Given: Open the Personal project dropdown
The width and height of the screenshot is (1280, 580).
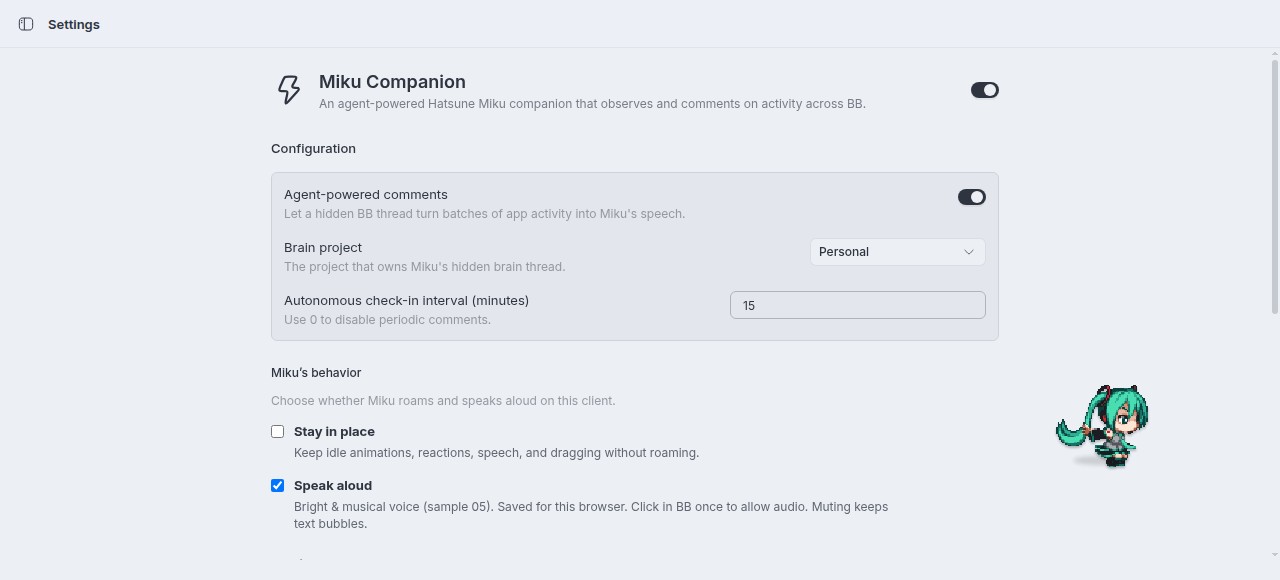Looking at the screenshot, I should click(898, 252).
